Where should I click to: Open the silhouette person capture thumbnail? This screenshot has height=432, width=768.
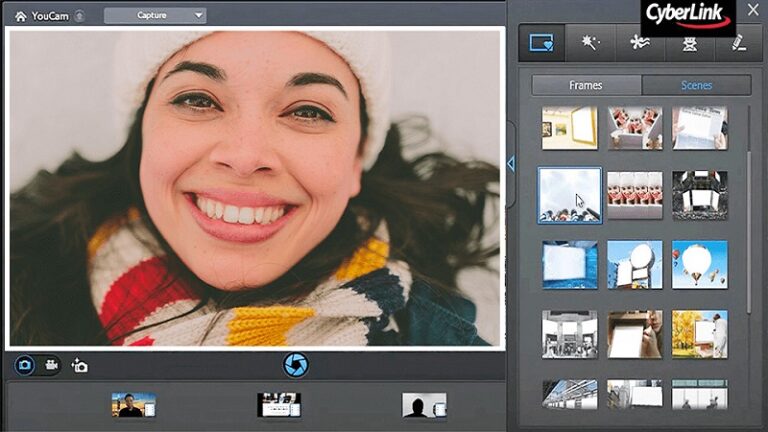pos(424,405)
